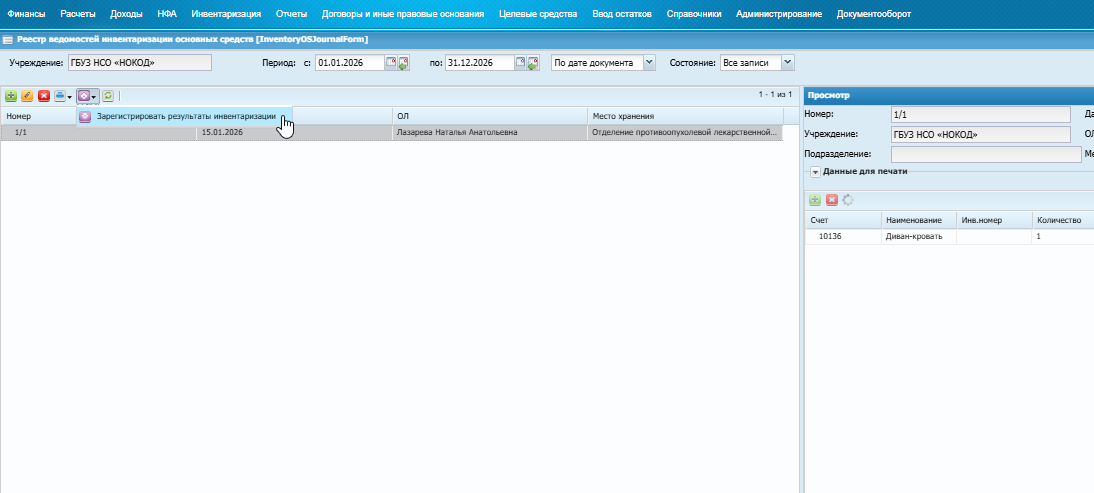Delete selected record using red X icon
1094x493 pixels.
tap(44, 96)
